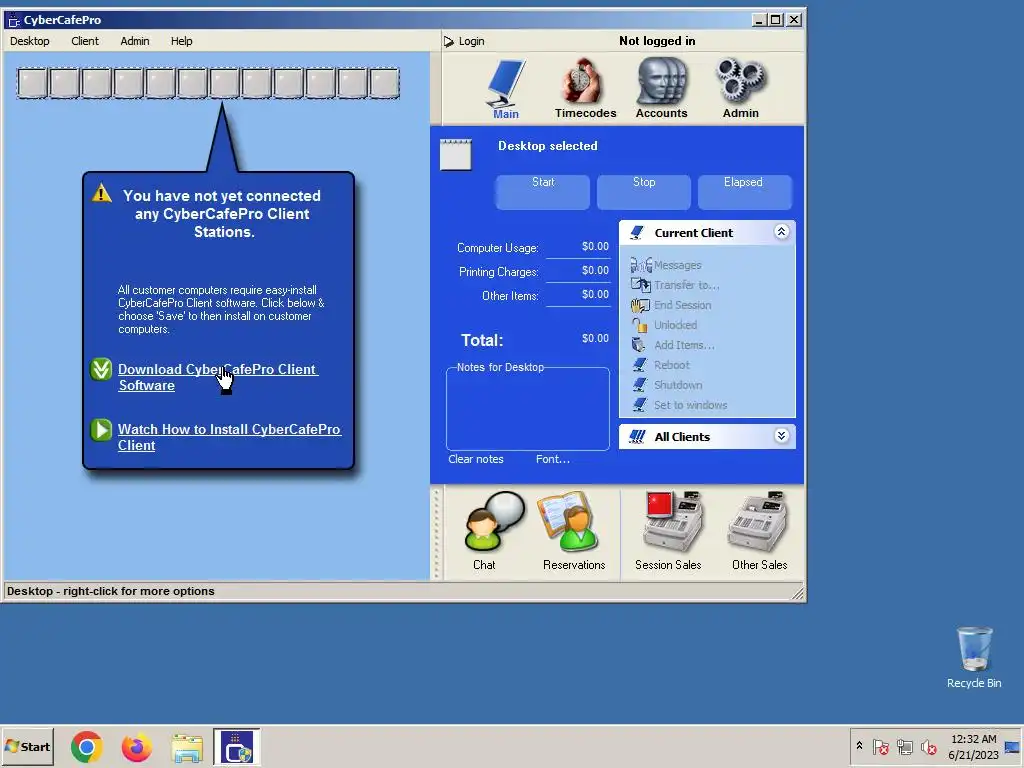The width and height of the screenshot is (1024, 768).
Task: Click the green play video icon
Action: coord(101,430)
